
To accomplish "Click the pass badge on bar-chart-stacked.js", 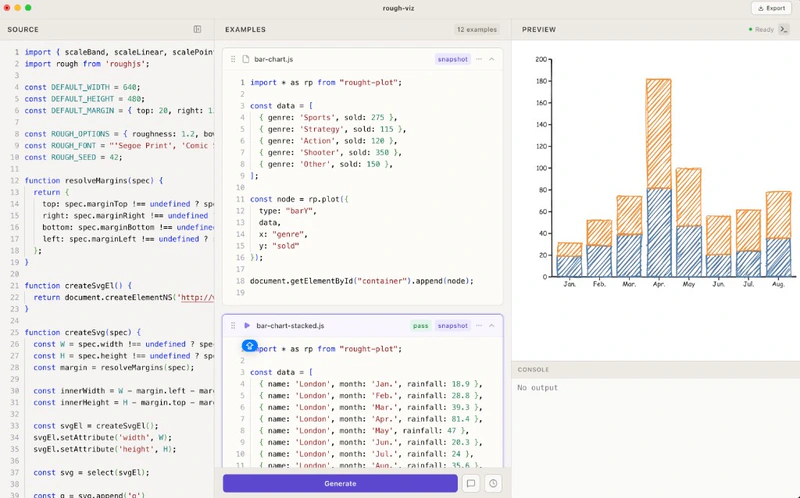I will [420, 326].
